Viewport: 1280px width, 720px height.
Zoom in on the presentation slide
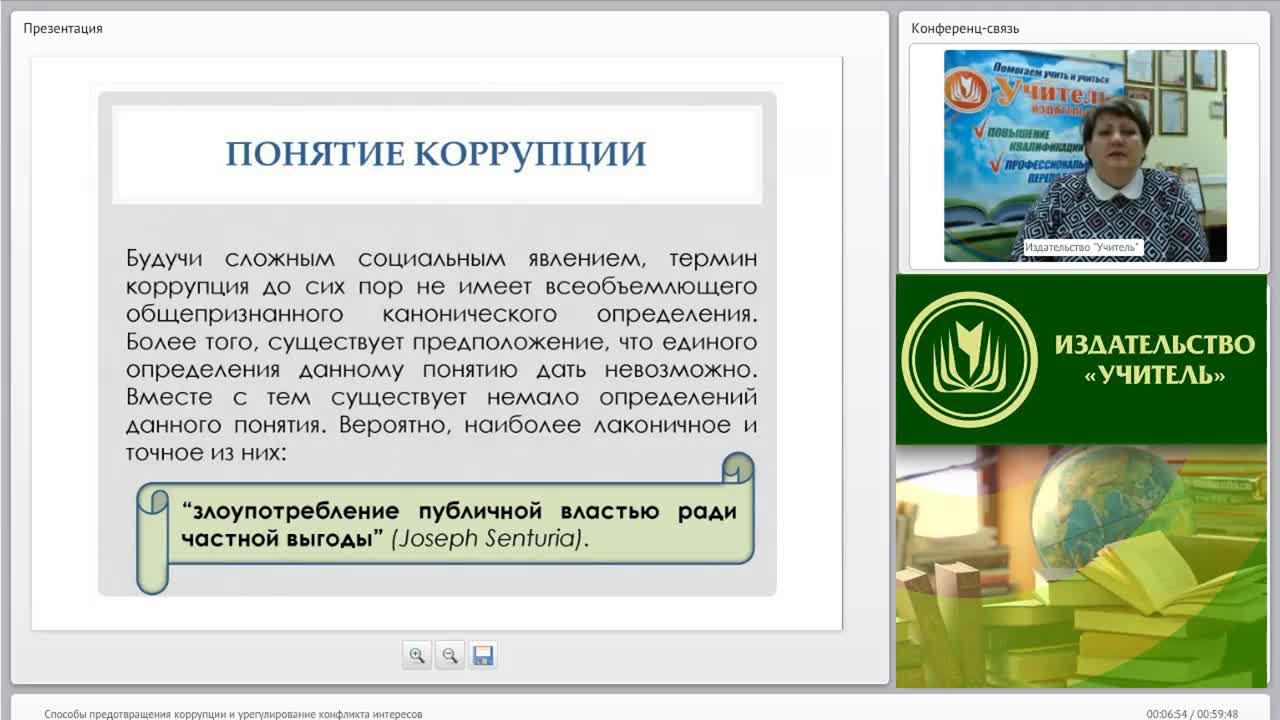pyautogui.click(x=417, y=656)
